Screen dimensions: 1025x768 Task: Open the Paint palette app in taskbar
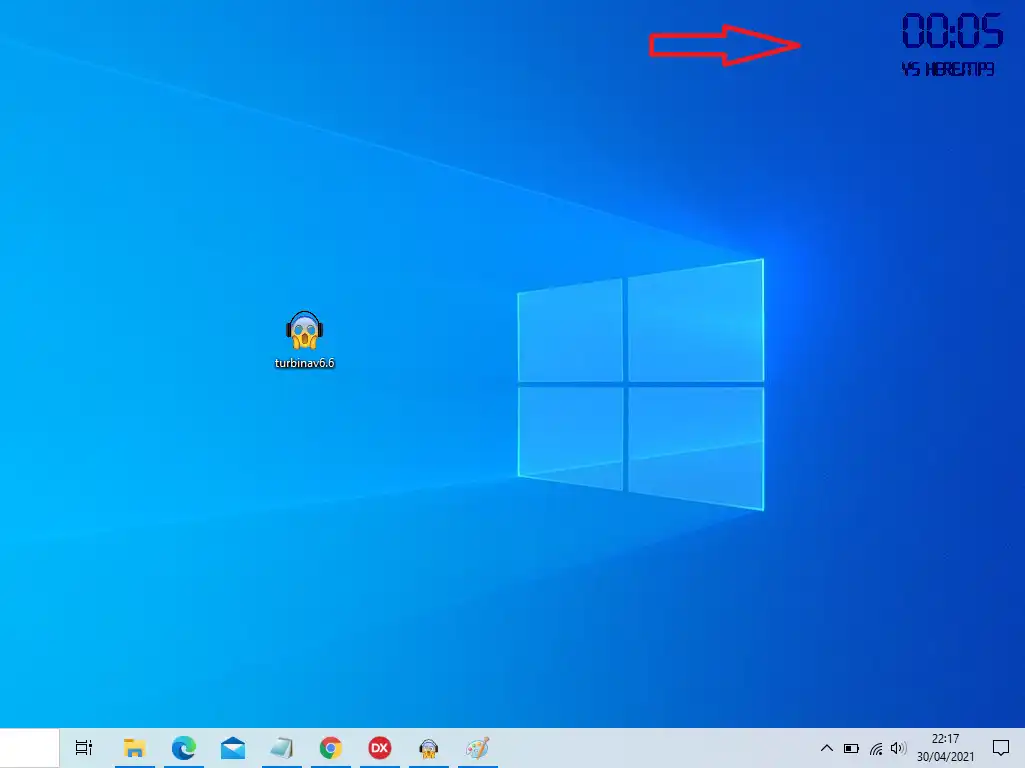click(x=478, y=748)
